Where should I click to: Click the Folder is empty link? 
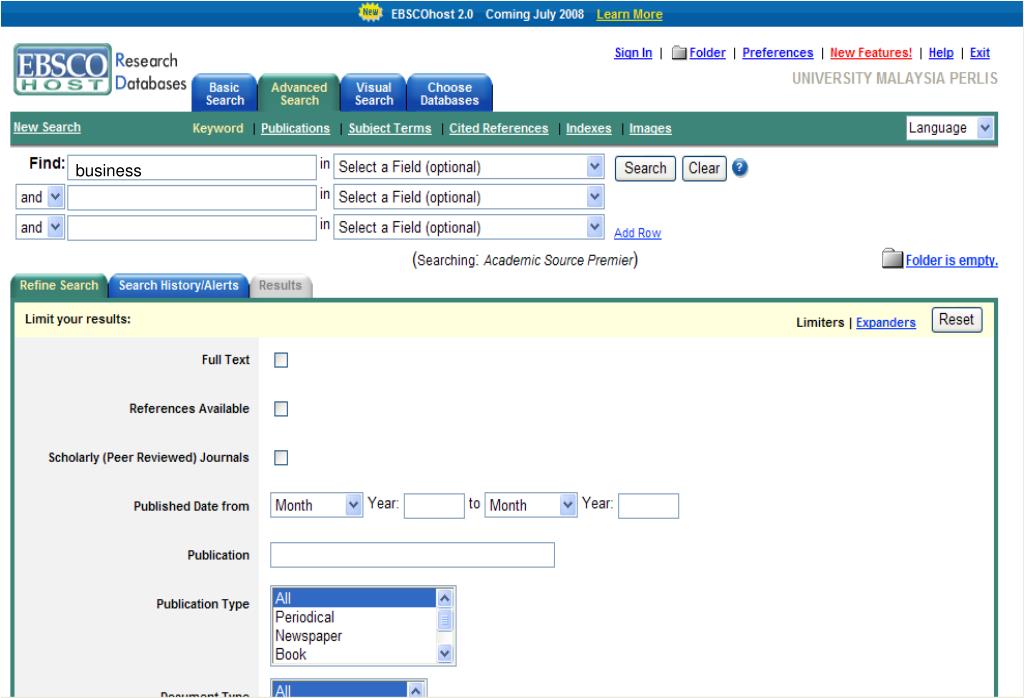tap(952, 261)
